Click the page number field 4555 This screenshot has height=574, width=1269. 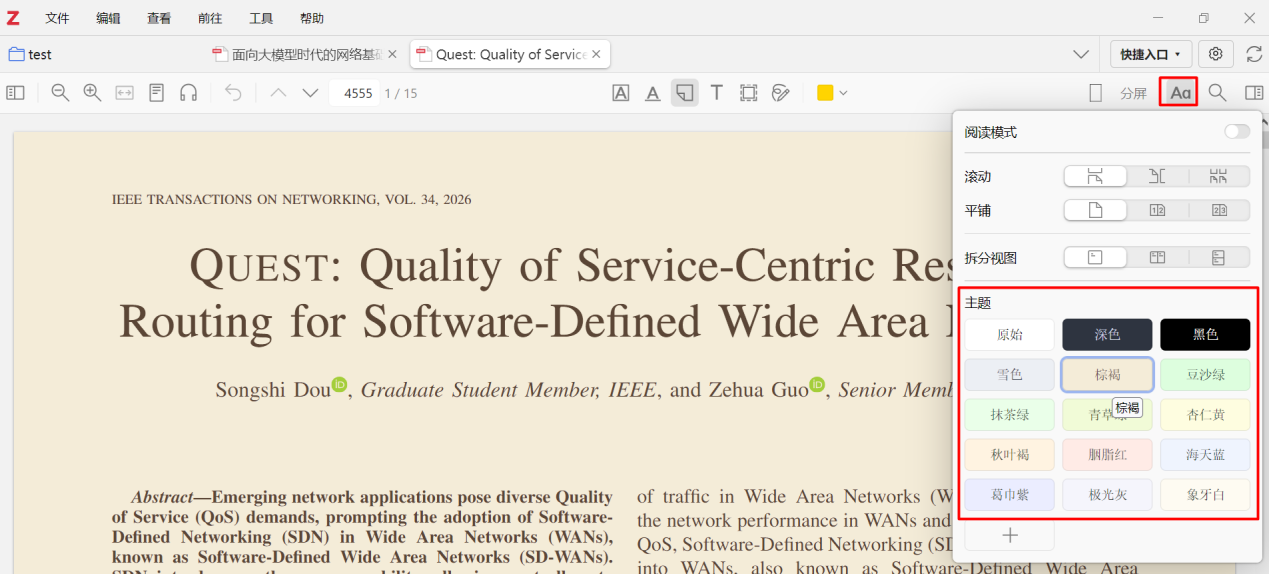click(356, 93)
